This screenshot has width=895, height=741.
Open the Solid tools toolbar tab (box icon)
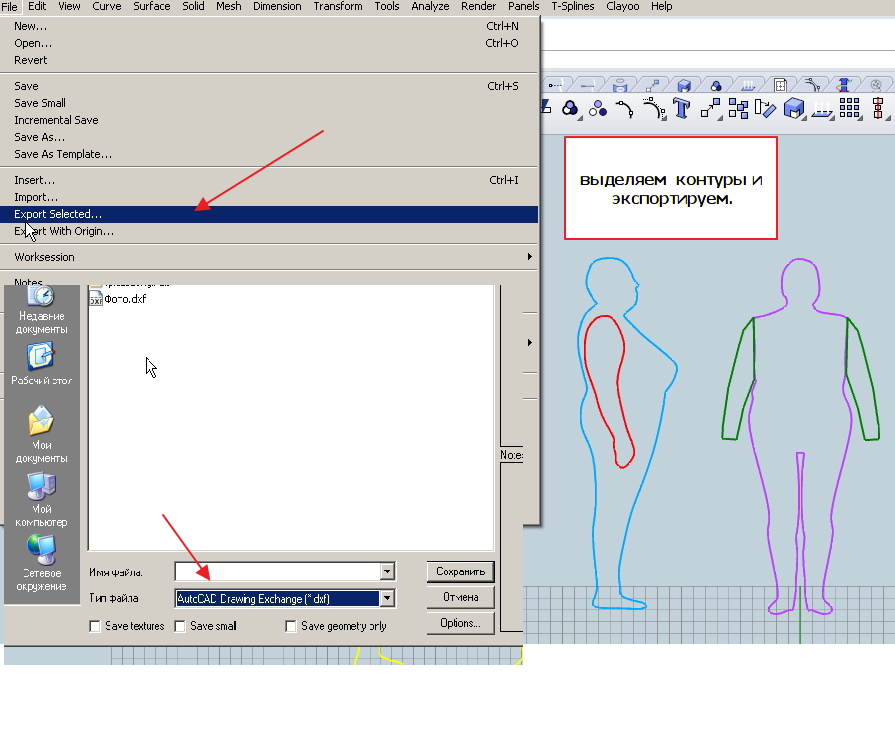[684, 86]
